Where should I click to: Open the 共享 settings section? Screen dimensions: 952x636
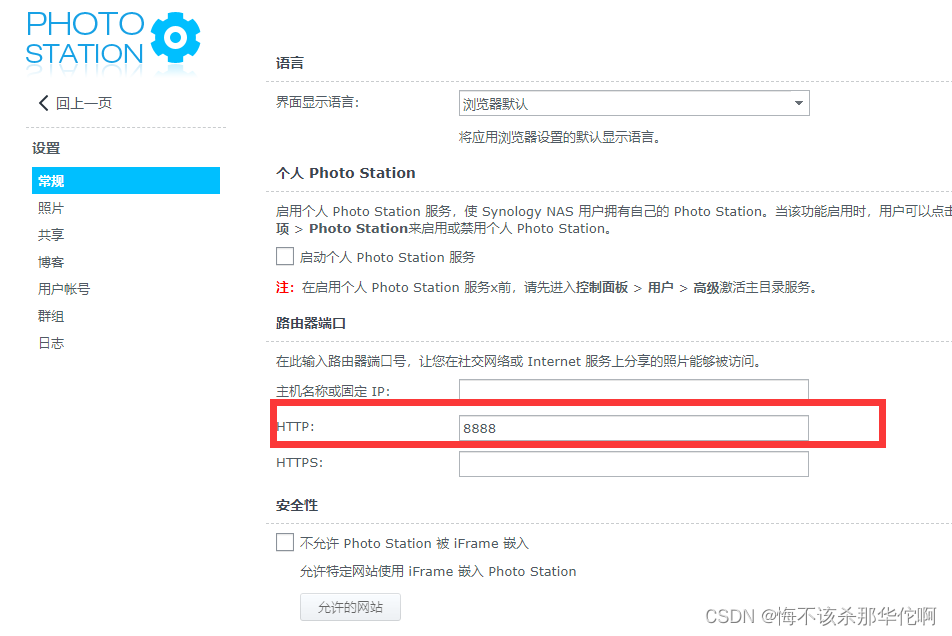click(51, 235)
